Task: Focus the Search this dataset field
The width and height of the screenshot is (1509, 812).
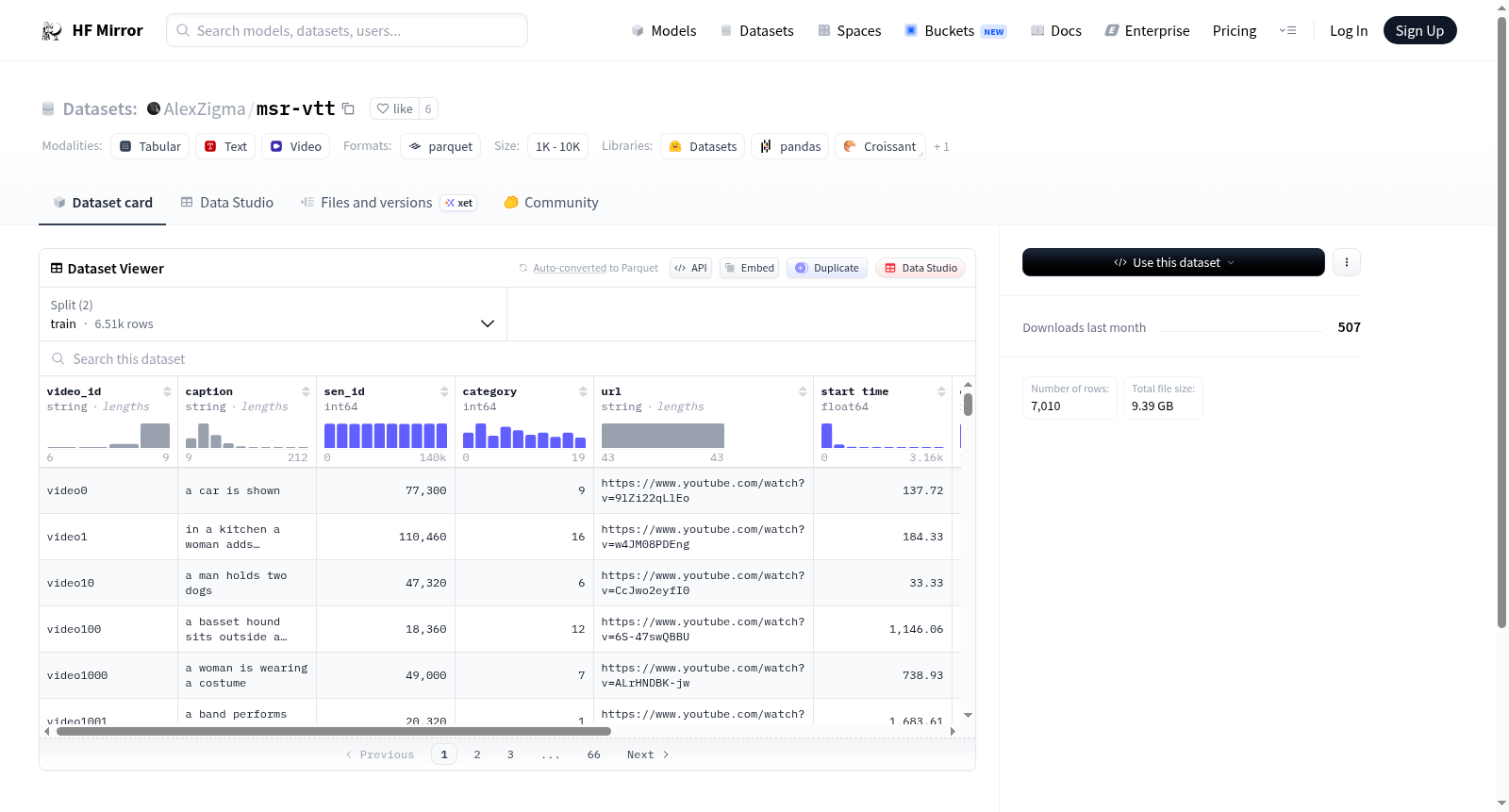Action: [507, 359]
